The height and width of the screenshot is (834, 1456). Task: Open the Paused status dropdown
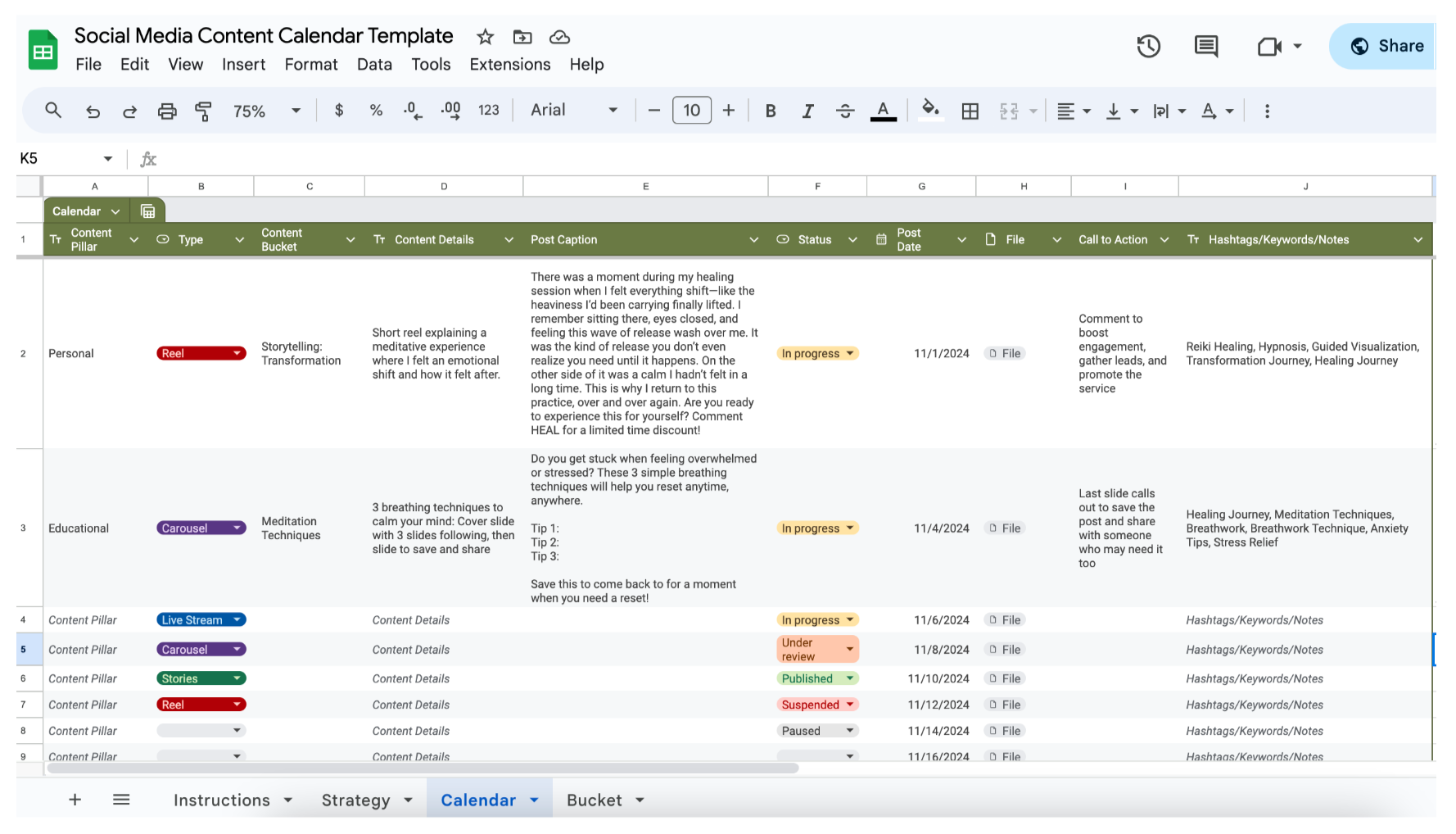(x=817, y=731)
